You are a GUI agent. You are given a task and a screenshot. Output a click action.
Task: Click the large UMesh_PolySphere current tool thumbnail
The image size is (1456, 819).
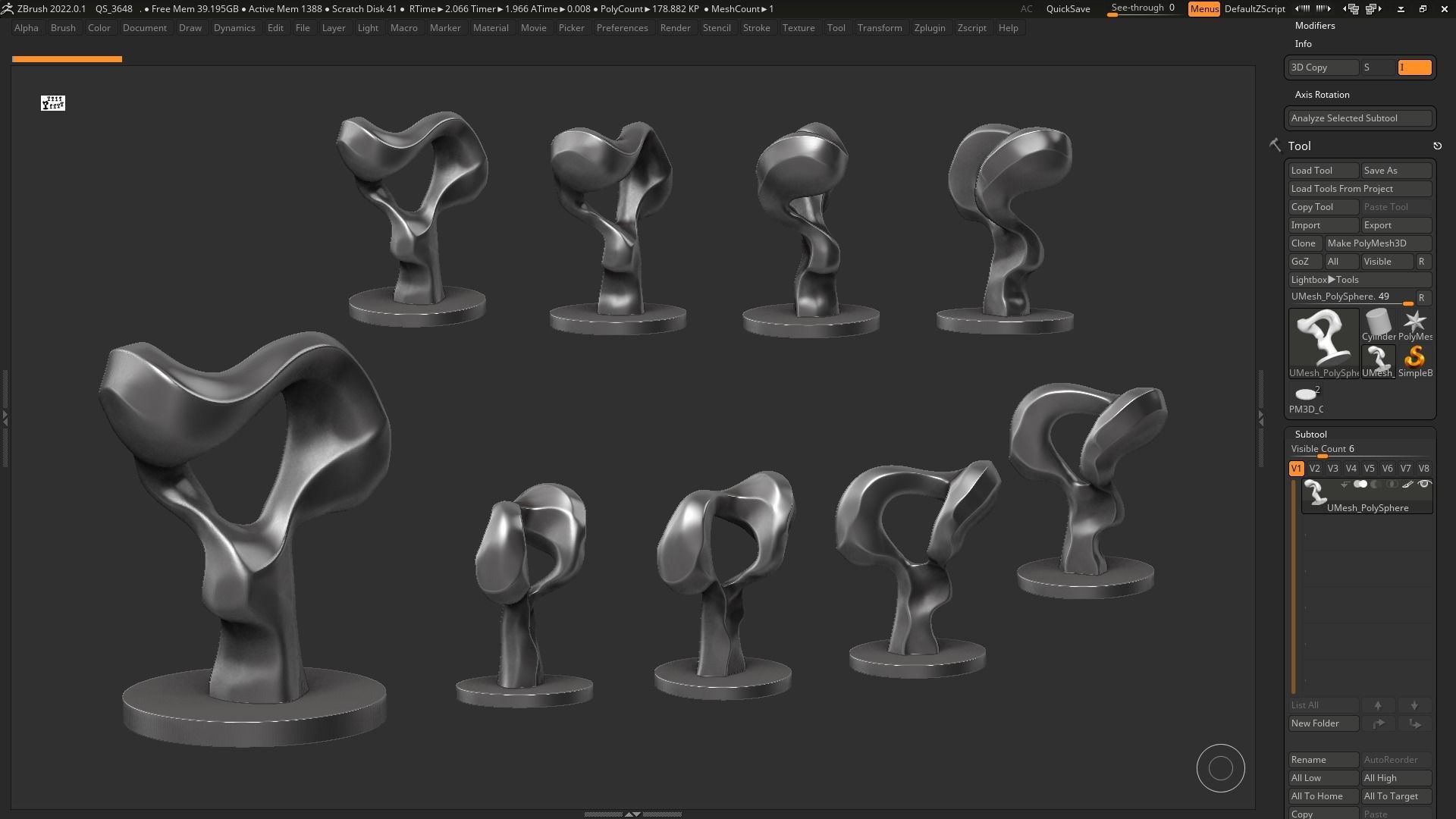click(1324, 343)
